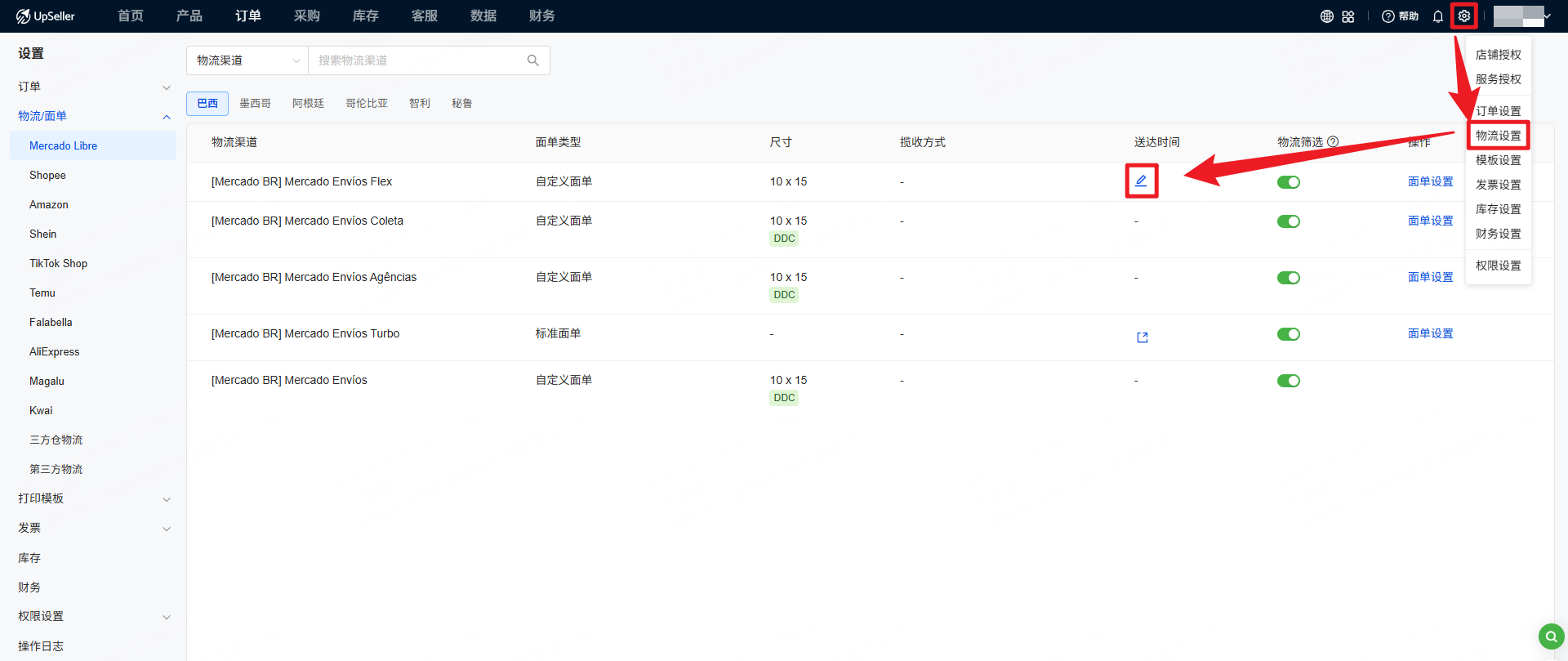Select 模板设置 in settings menu
The width and height of the screenshot is (1568, 661).
click(1499, 160)
